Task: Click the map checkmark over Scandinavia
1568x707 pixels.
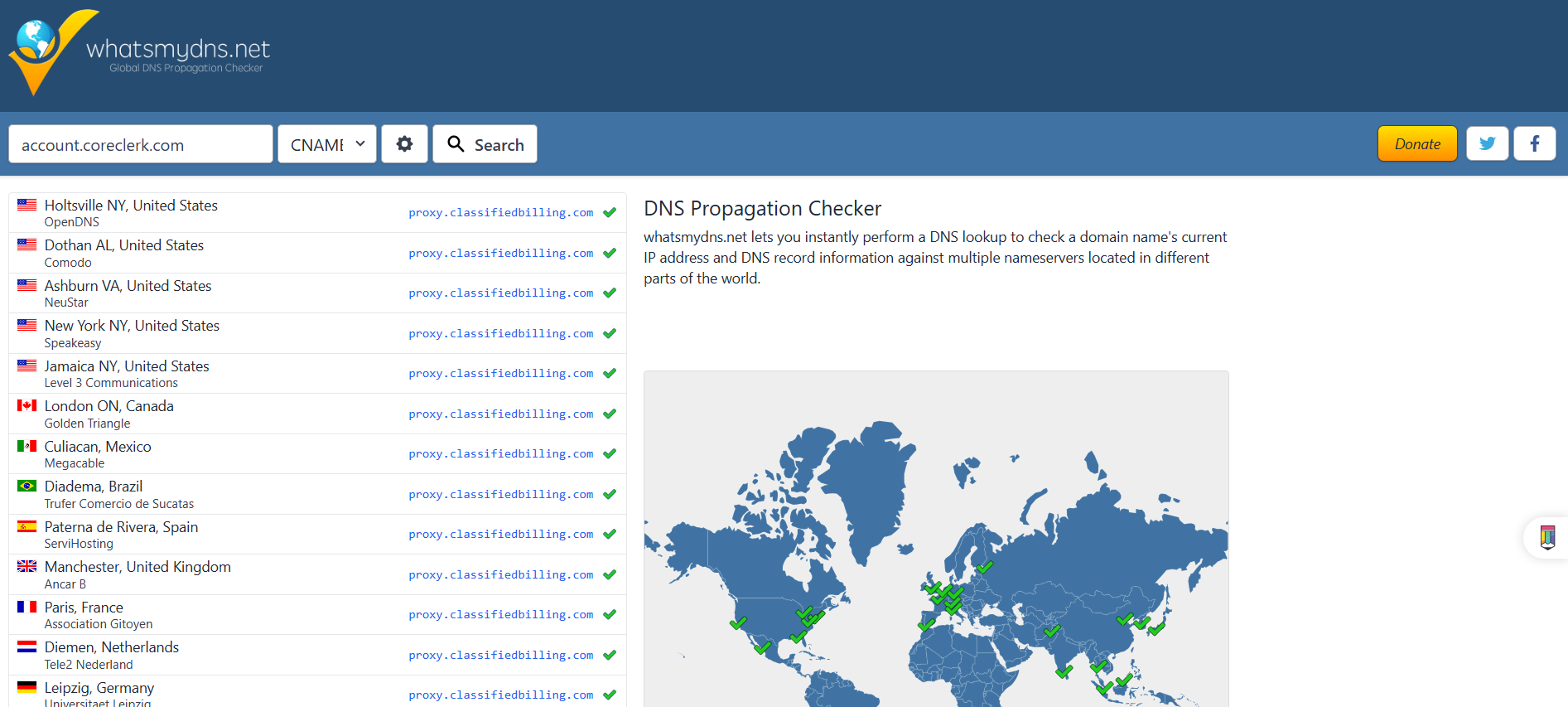Action: (x=984, y=568)
